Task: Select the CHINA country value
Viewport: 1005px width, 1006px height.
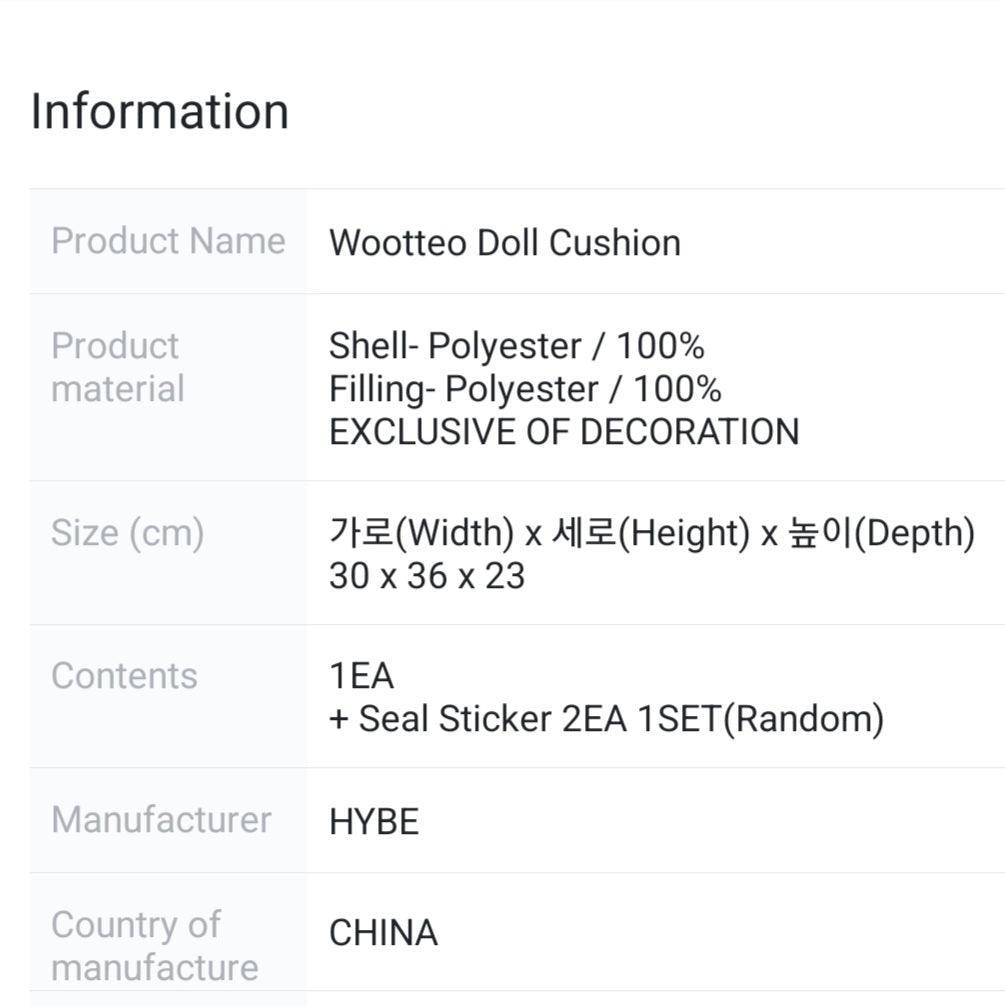Action: tap(383, 933)
